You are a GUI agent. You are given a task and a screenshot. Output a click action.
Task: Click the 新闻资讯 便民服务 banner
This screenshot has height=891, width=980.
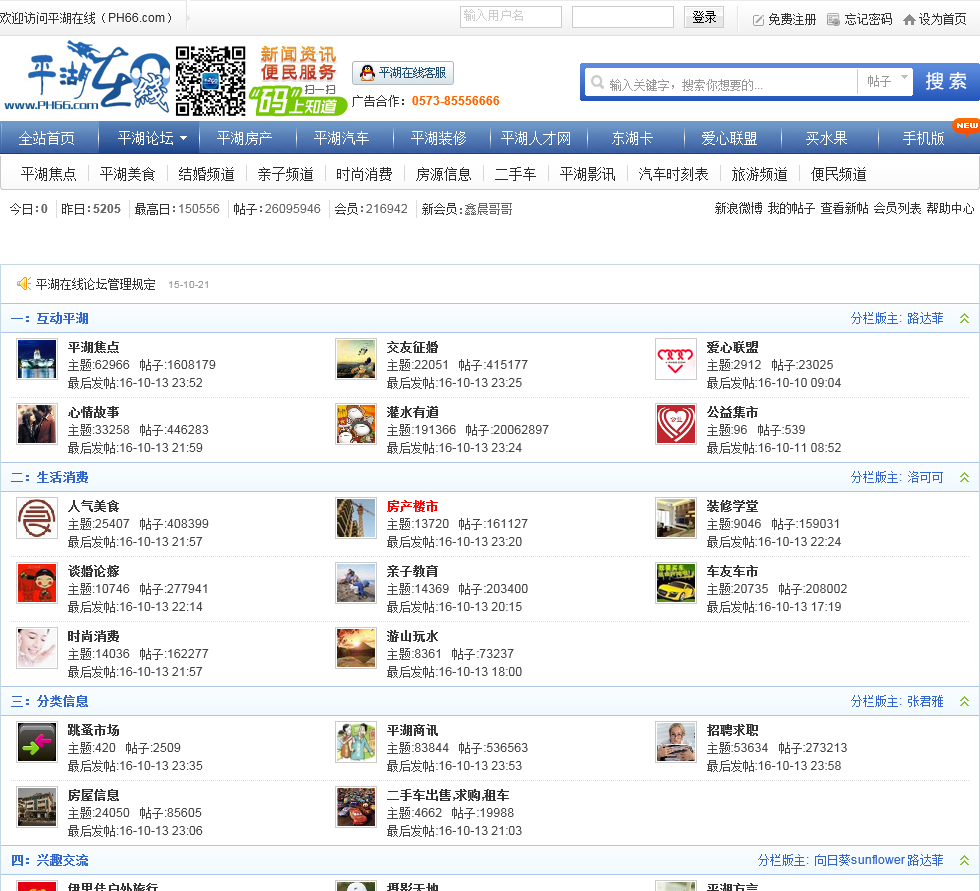point(298,81)
